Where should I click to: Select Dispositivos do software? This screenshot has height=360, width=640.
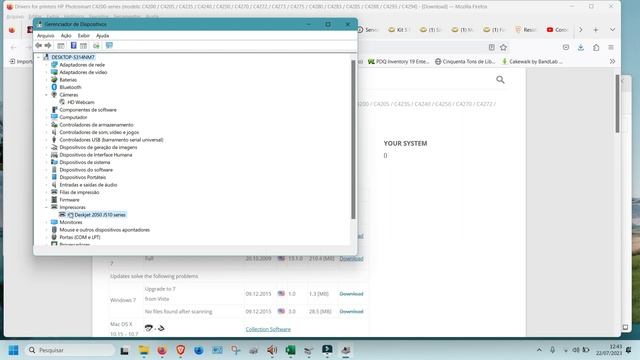[86, 170]
